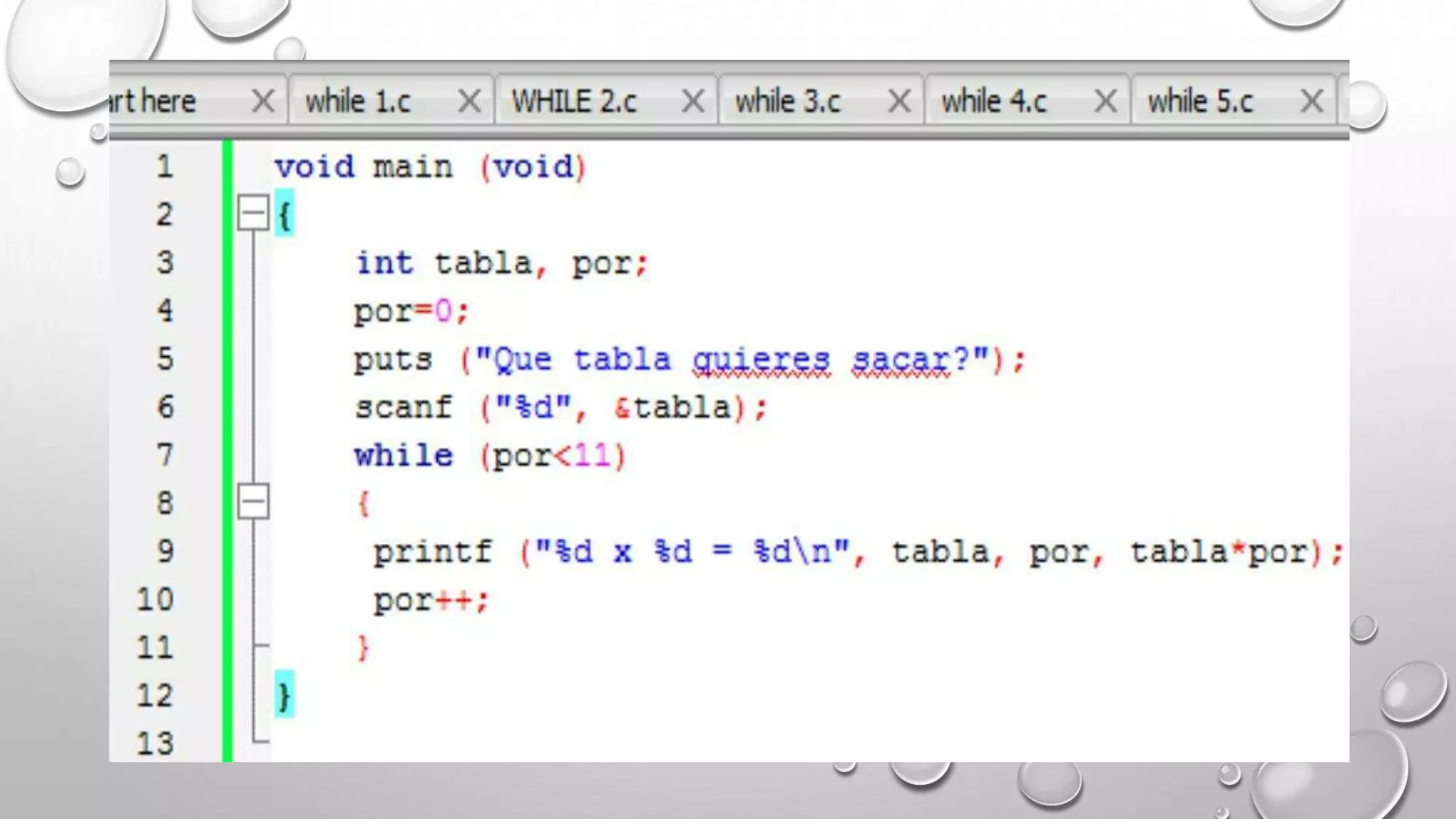1456x819 pixels.
Task: Close the 'rt here' start tab
Action: point(263,101)
